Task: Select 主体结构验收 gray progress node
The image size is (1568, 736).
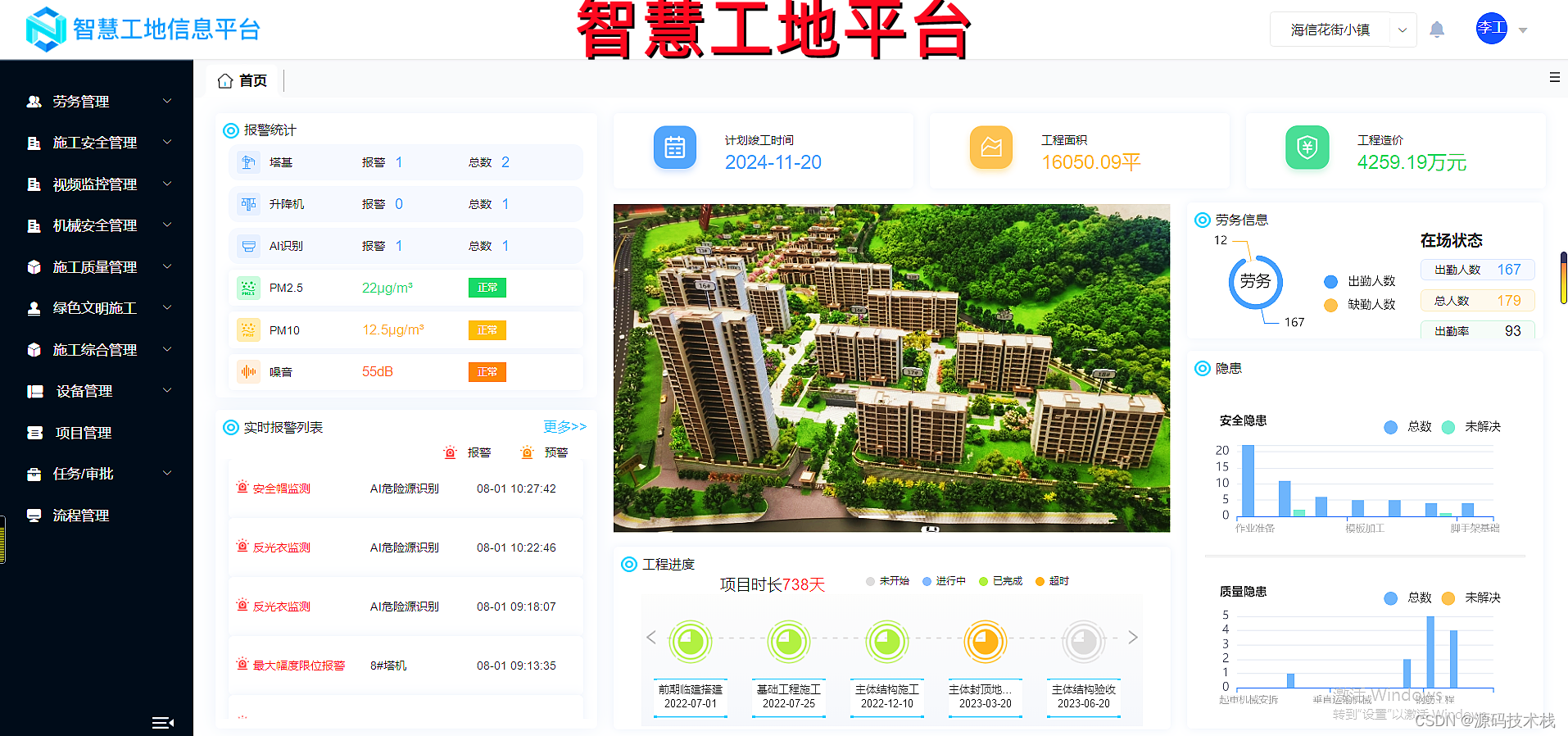Action: (1084, 642)
